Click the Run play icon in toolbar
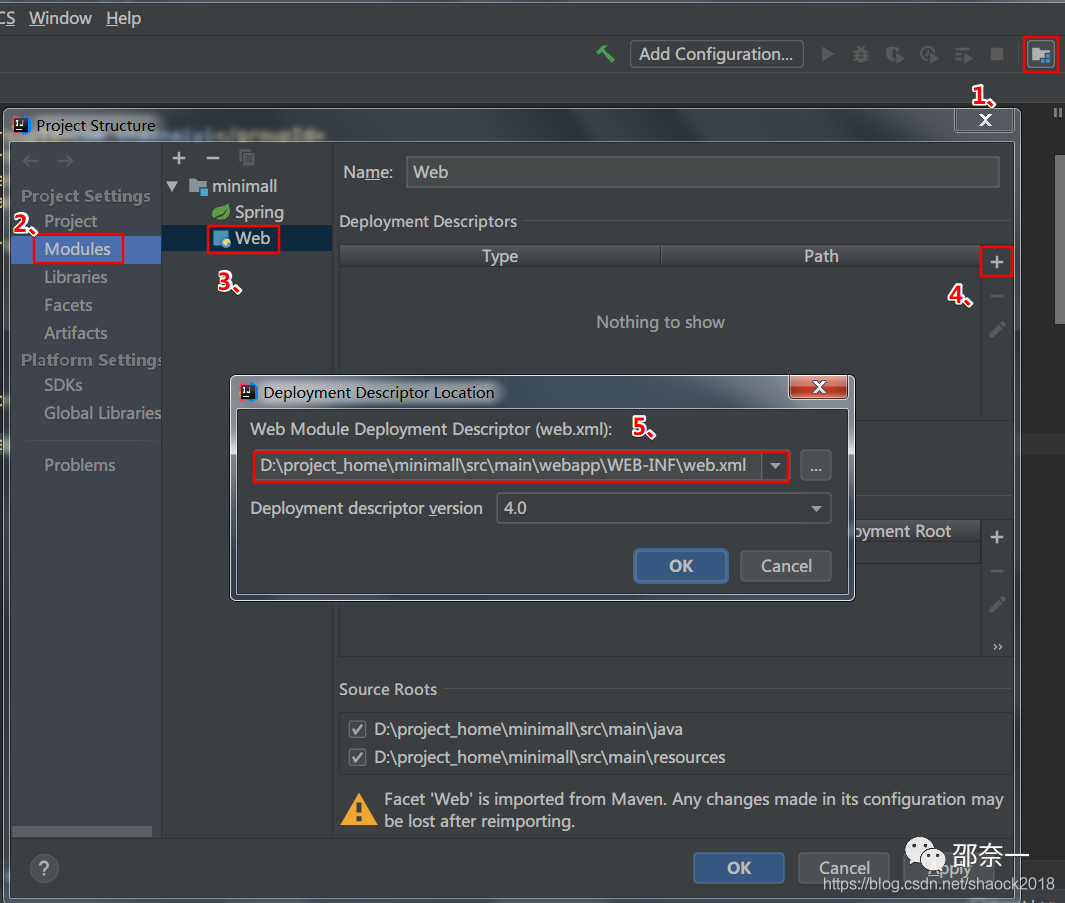Image resolution: width=1065 pixels, height=903 pixels. [x=827, y=54]
